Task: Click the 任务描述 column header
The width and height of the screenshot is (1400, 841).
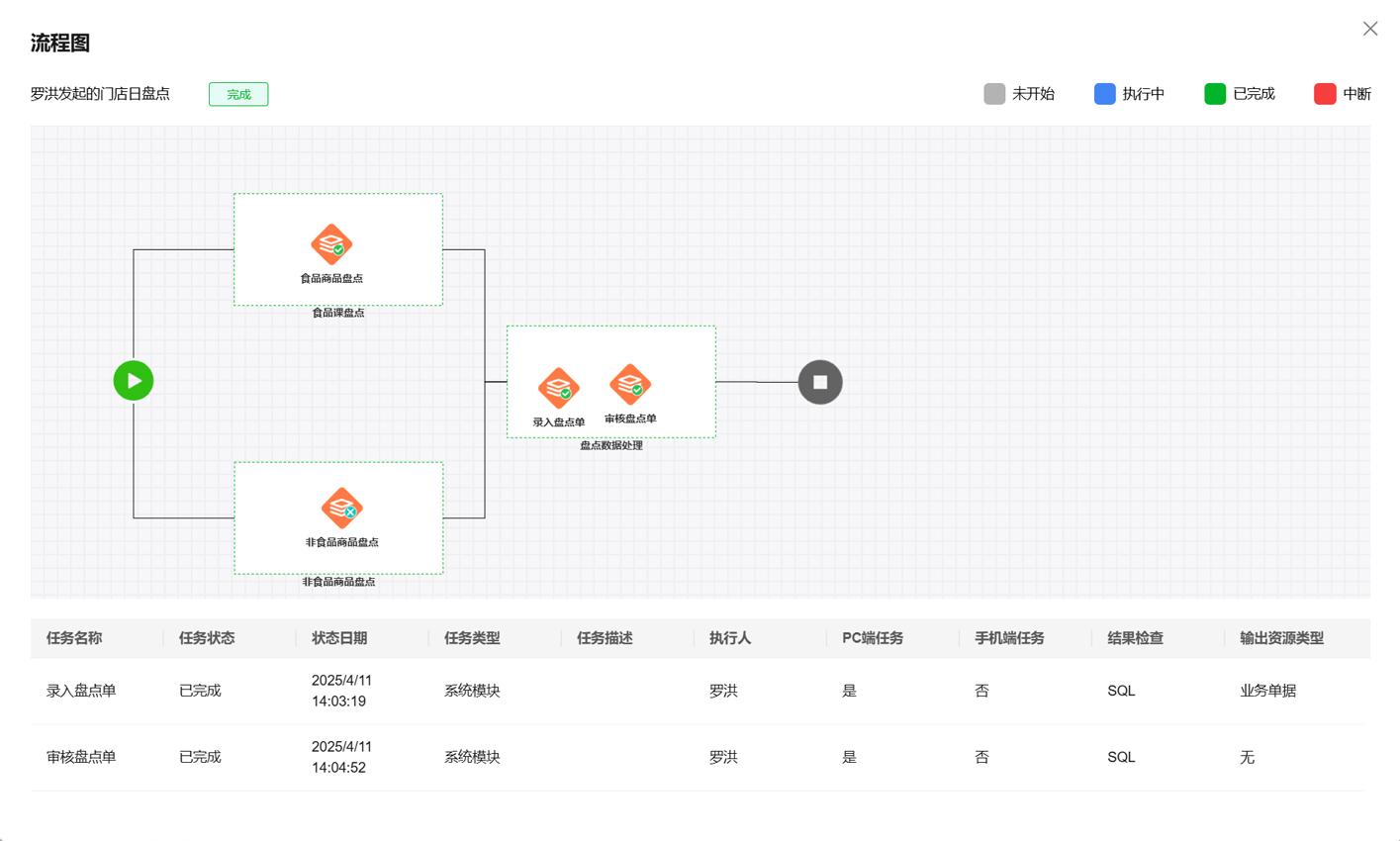Action: 605,638
